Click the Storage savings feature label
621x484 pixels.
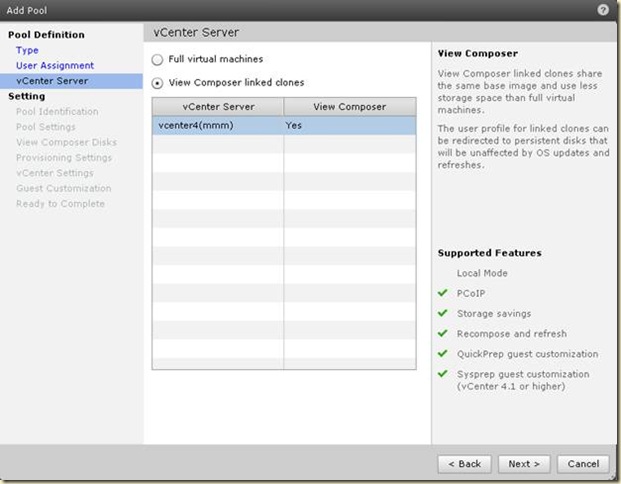tap(494, 314)
